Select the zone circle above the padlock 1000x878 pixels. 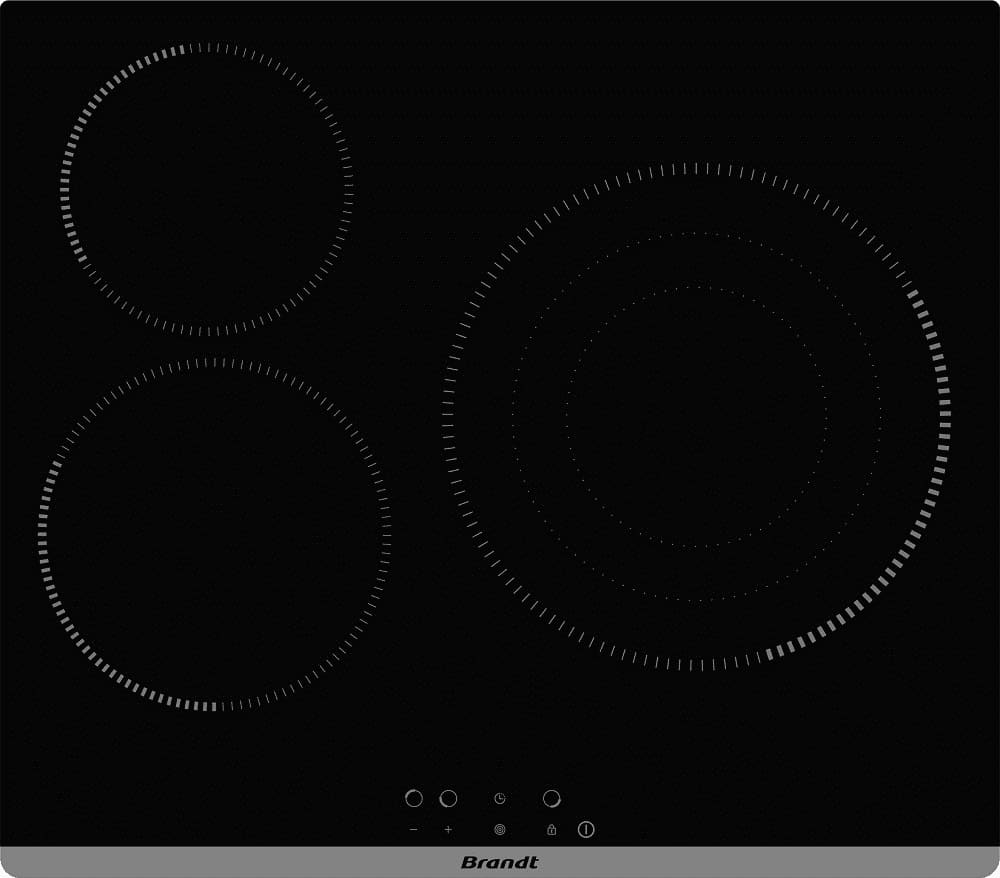(552, 798)
